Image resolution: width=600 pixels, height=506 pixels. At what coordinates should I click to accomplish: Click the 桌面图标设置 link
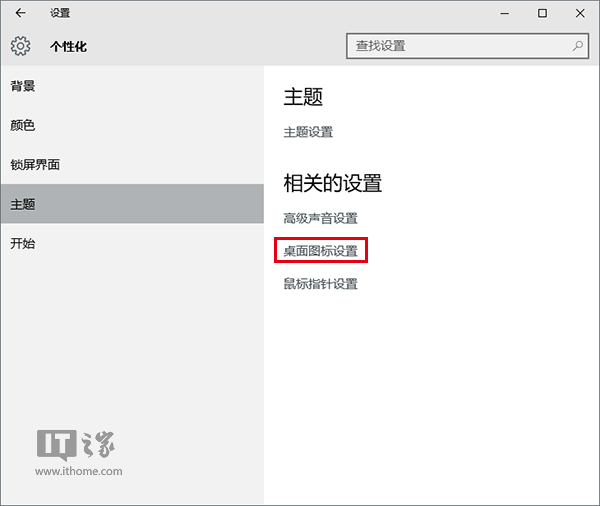(x=320, y=251)
